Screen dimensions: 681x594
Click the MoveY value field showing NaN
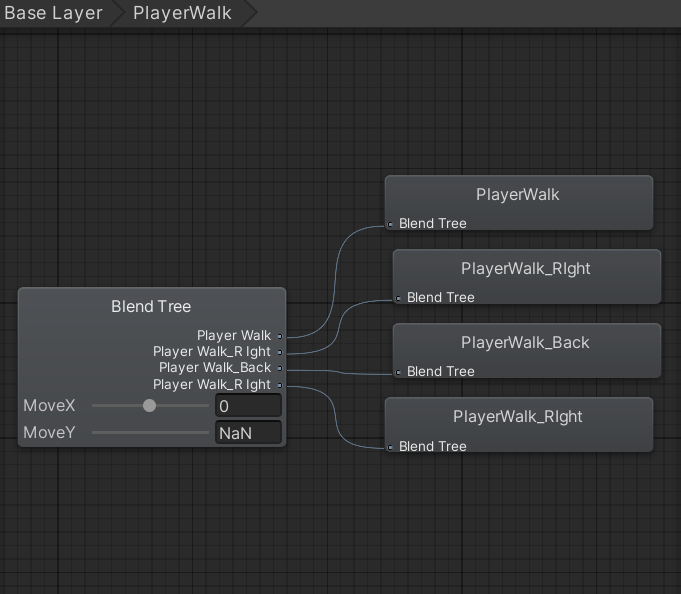(x=248, y=433)
